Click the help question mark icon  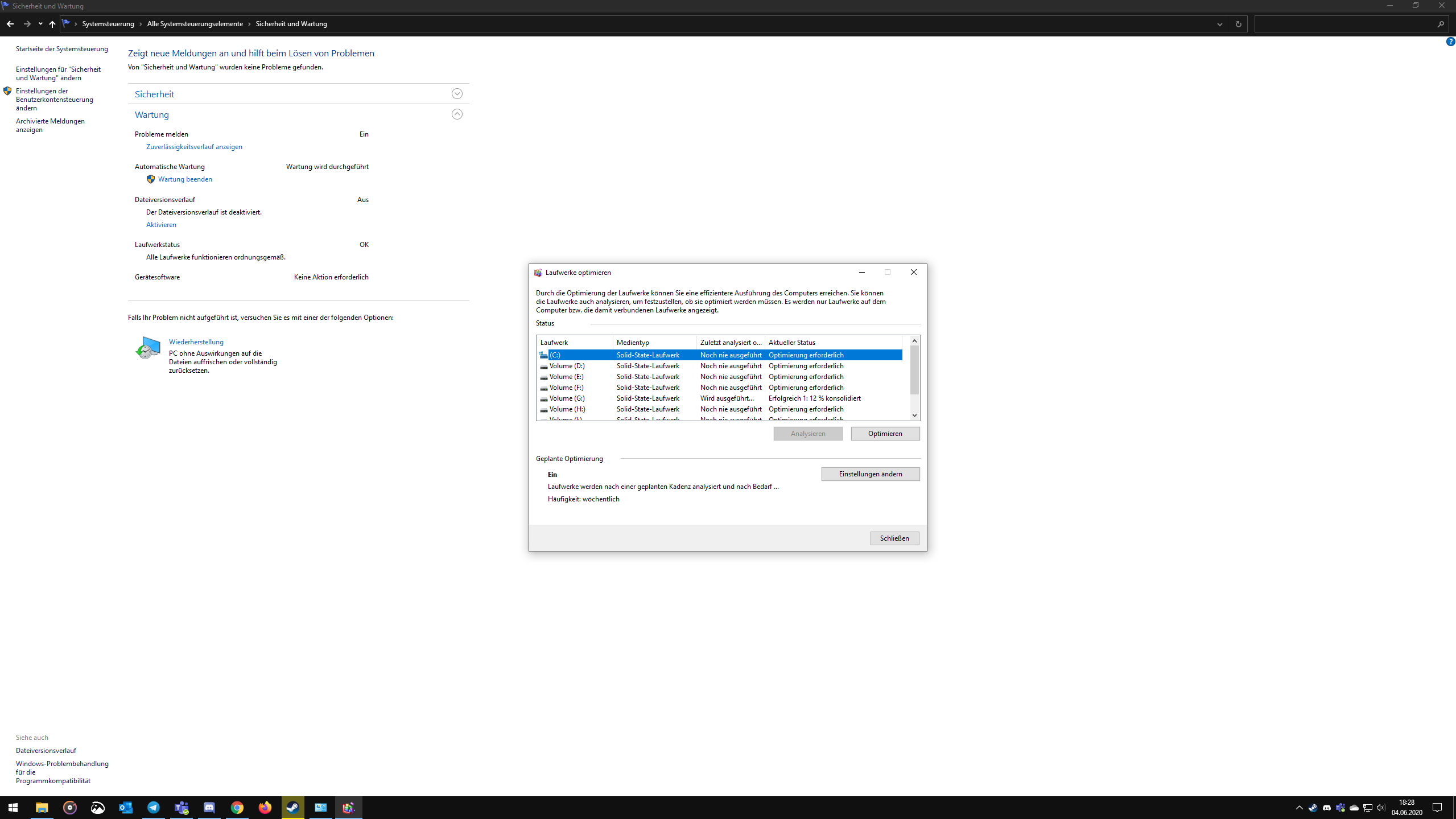coord(1450,42)
